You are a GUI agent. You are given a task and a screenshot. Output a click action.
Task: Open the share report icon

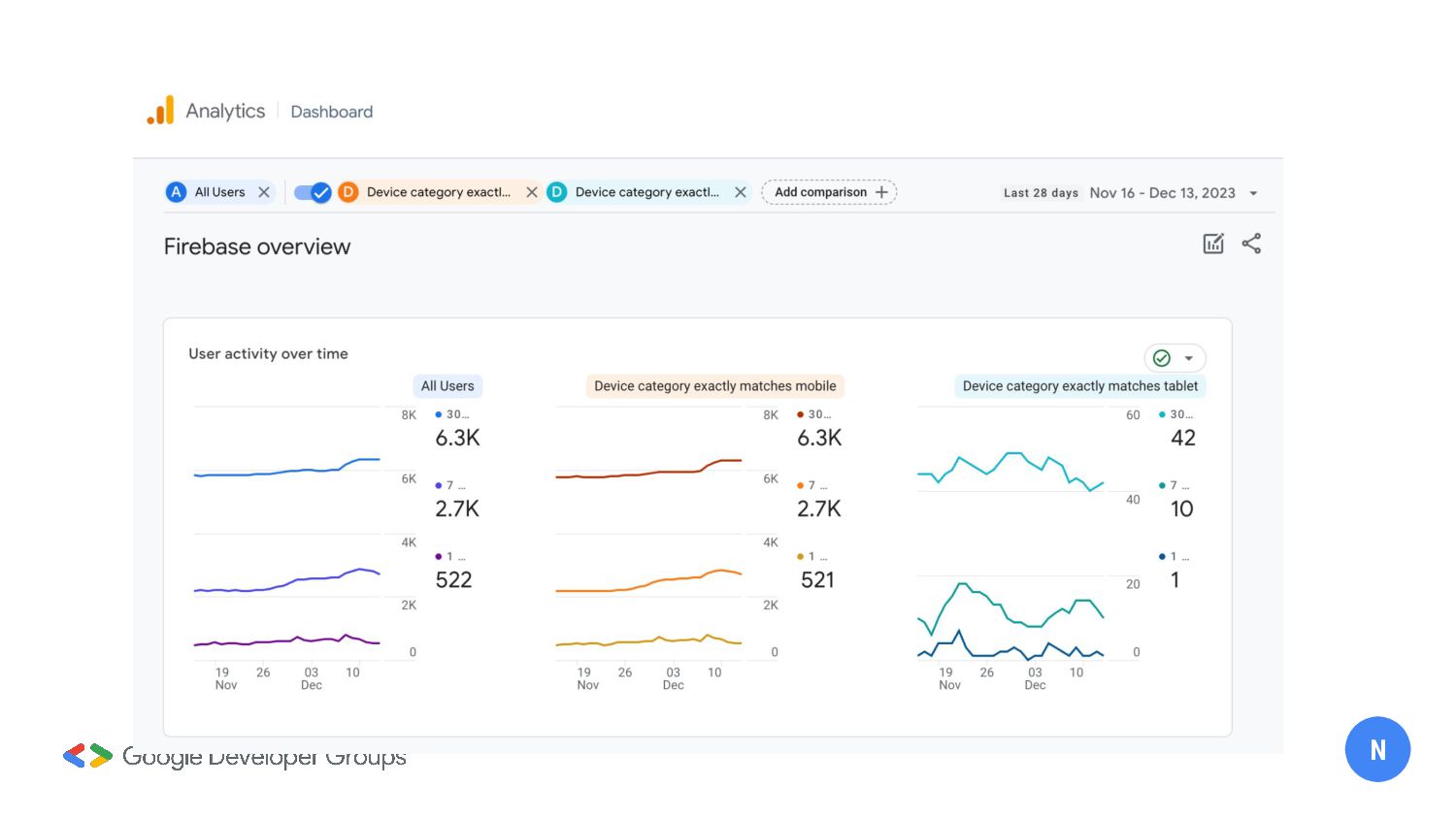point(1251,244)
